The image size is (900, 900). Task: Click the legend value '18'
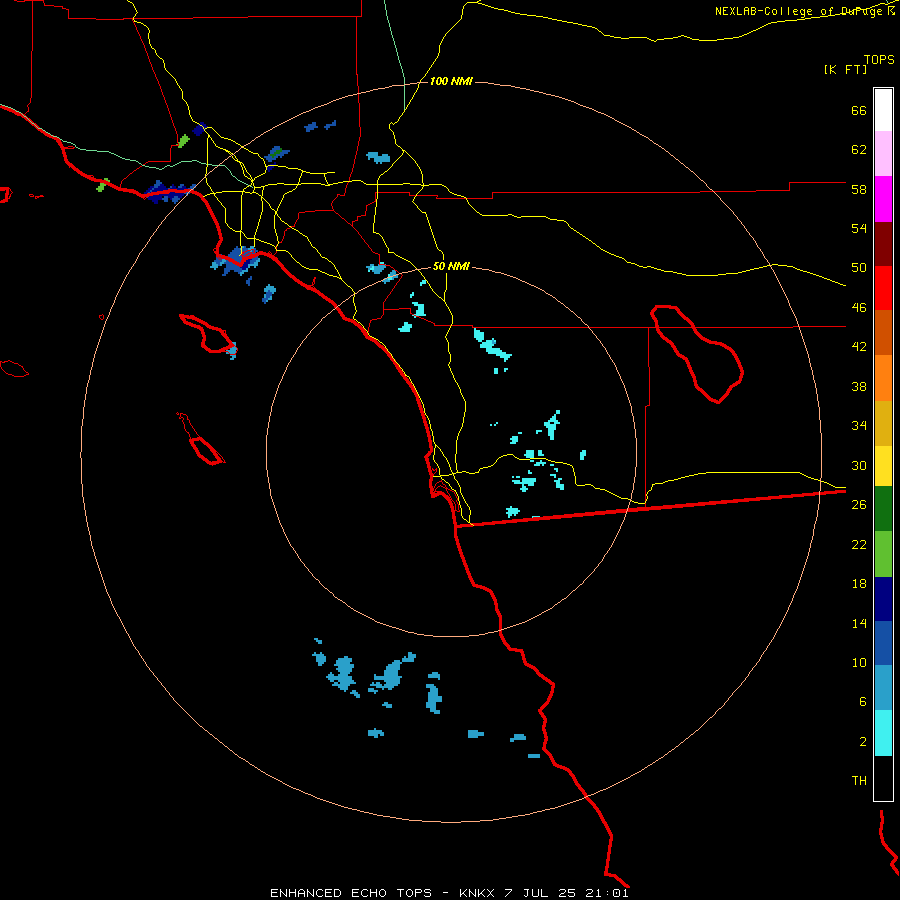859,584
